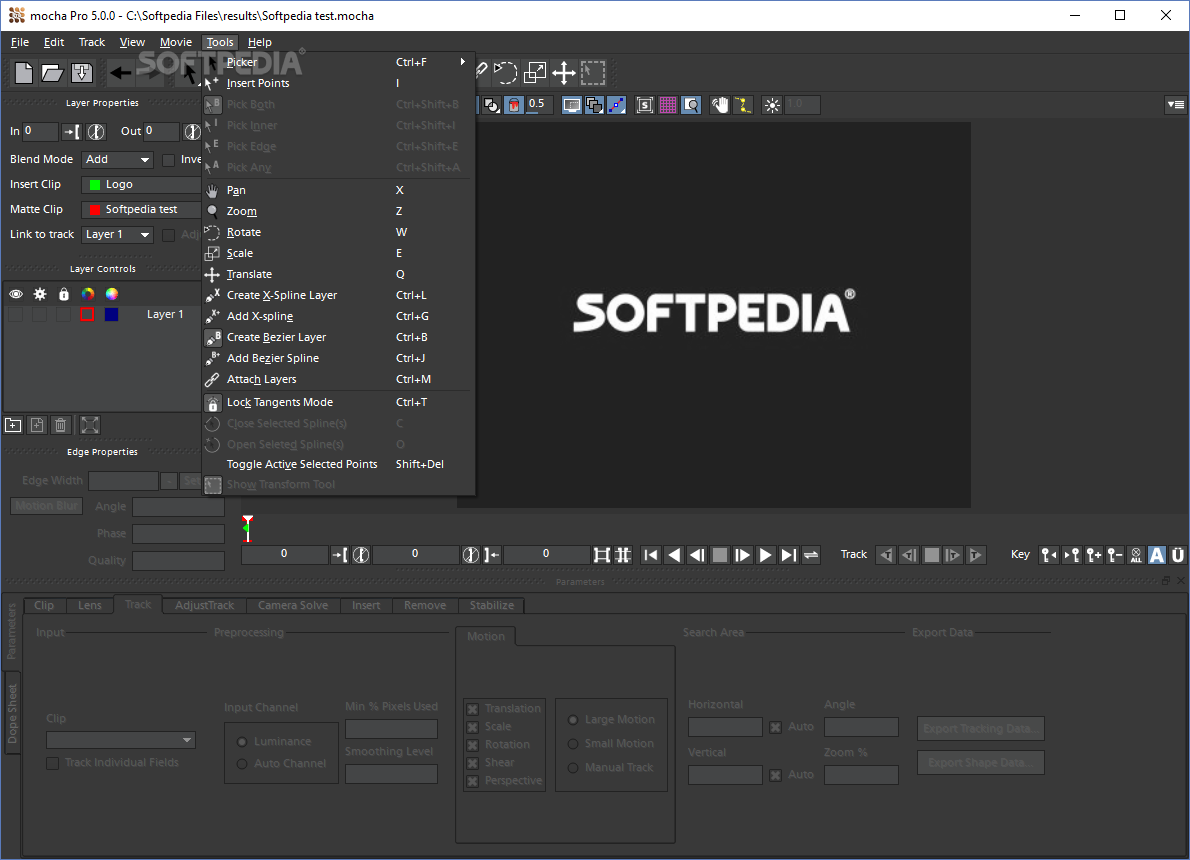Open the File menu
The width and height of the screenshot is (1190, 860).
pyautogui.click(x=20, y=43)
